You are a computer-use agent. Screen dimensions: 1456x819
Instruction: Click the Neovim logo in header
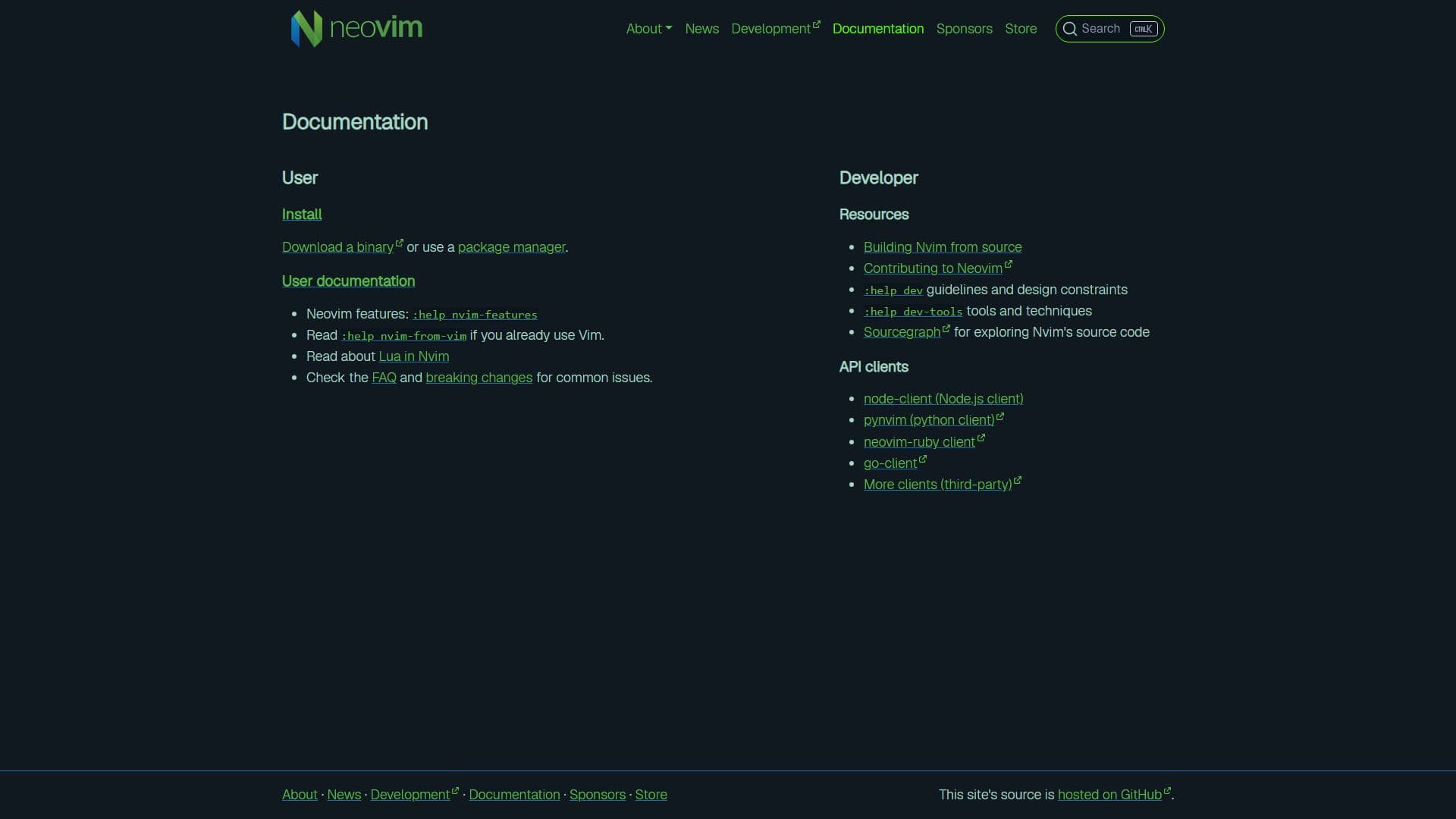coord(356,28)
